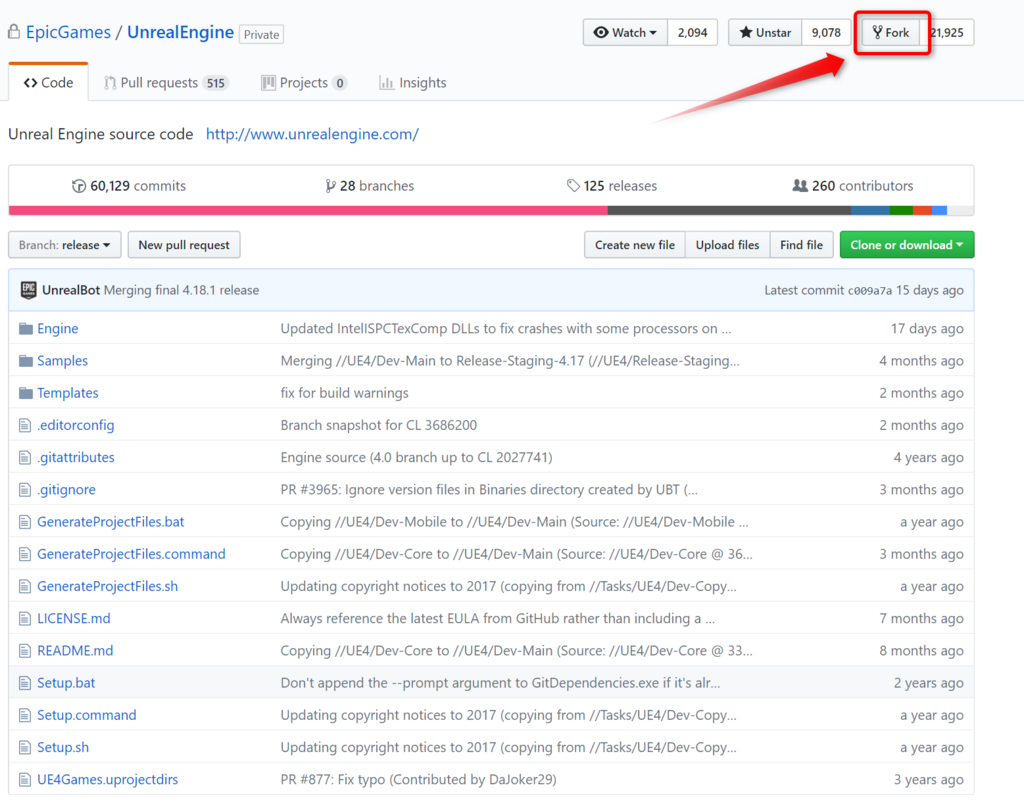Open the README.md file
Screen dimensions: 1024x802
point(75,650)
